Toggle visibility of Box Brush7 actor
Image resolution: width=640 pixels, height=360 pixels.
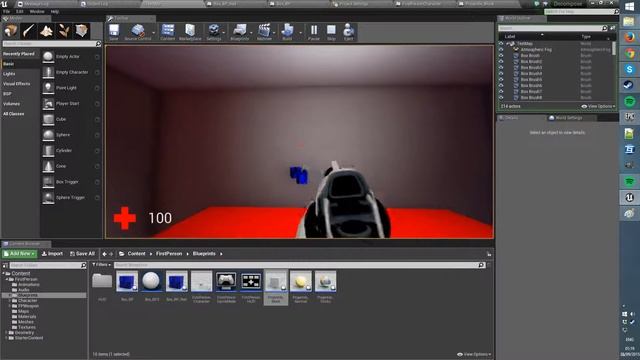501,92
